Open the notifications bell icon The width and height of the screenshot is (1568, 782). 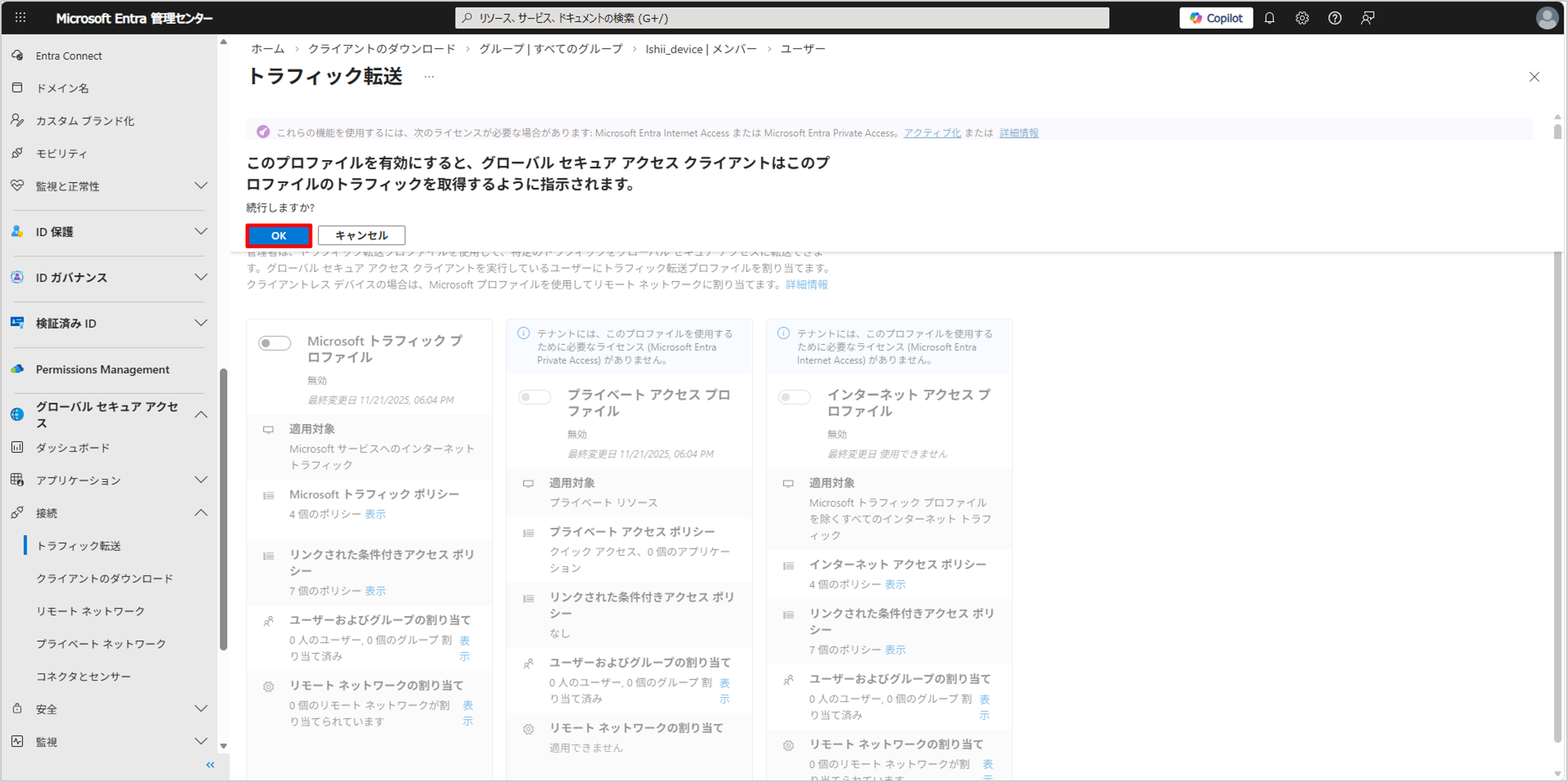coord(1269,18)
